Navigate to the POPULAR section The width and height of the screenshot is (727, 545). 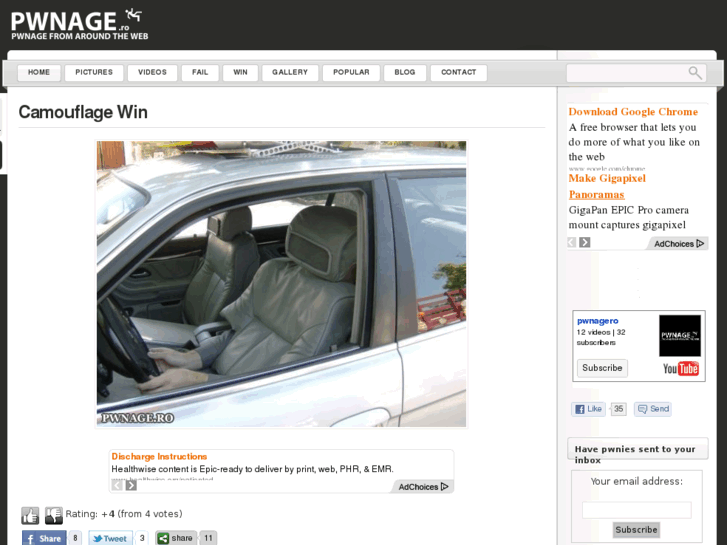(x=351, y=72)
